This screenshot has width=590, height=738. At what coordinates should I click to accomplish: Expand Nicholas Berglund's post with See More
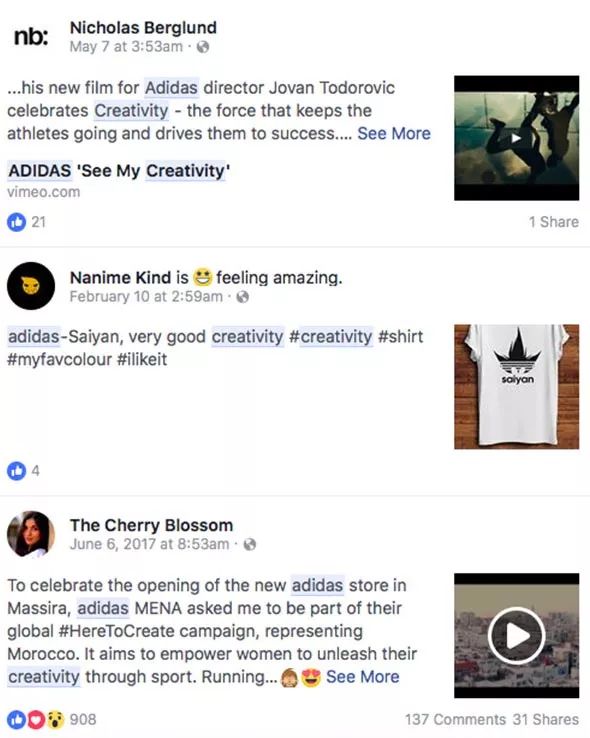click(x=394, y=134)
